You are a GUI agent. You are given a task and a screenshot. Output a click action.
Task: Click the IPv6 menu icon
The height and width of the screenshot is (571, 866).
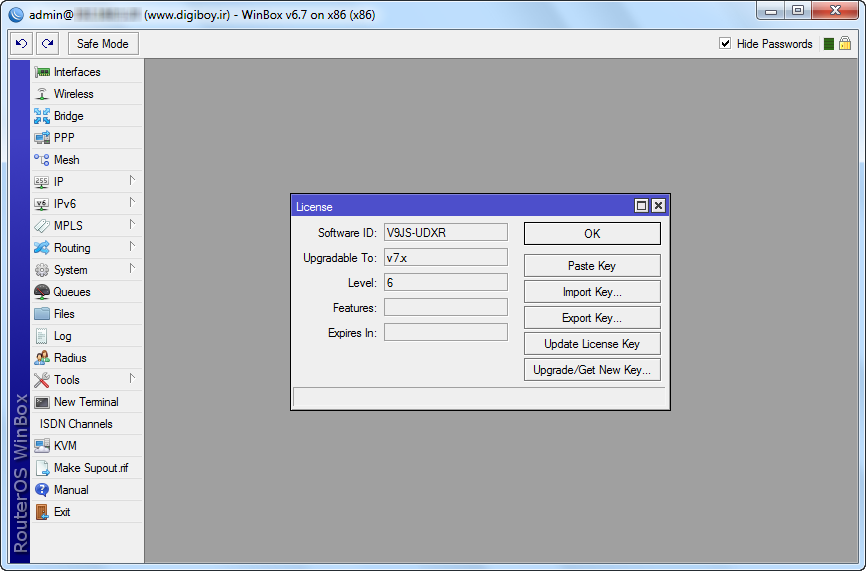(42, 204)
